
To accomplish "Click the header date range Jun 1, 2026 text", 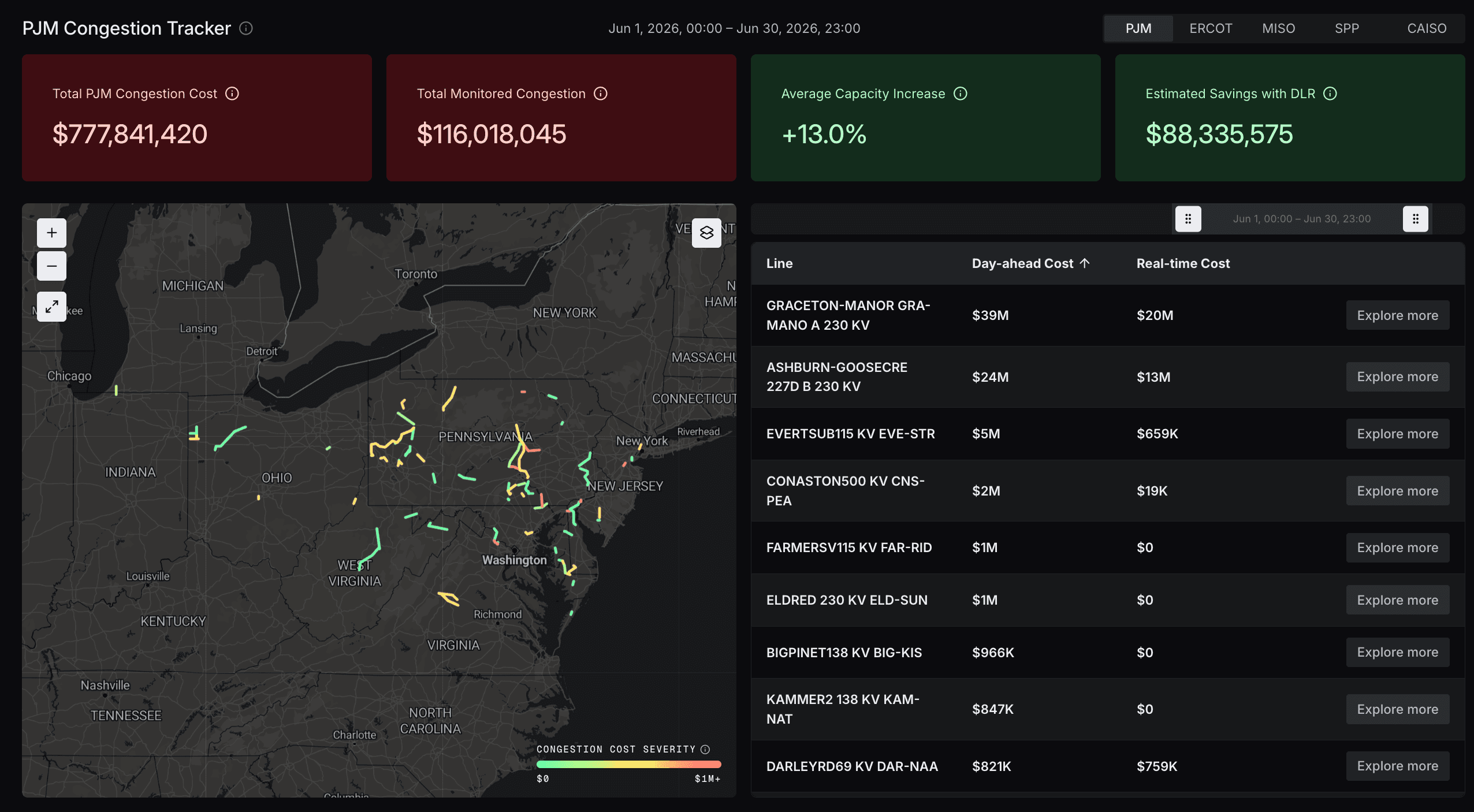I will tap(734, 28).
